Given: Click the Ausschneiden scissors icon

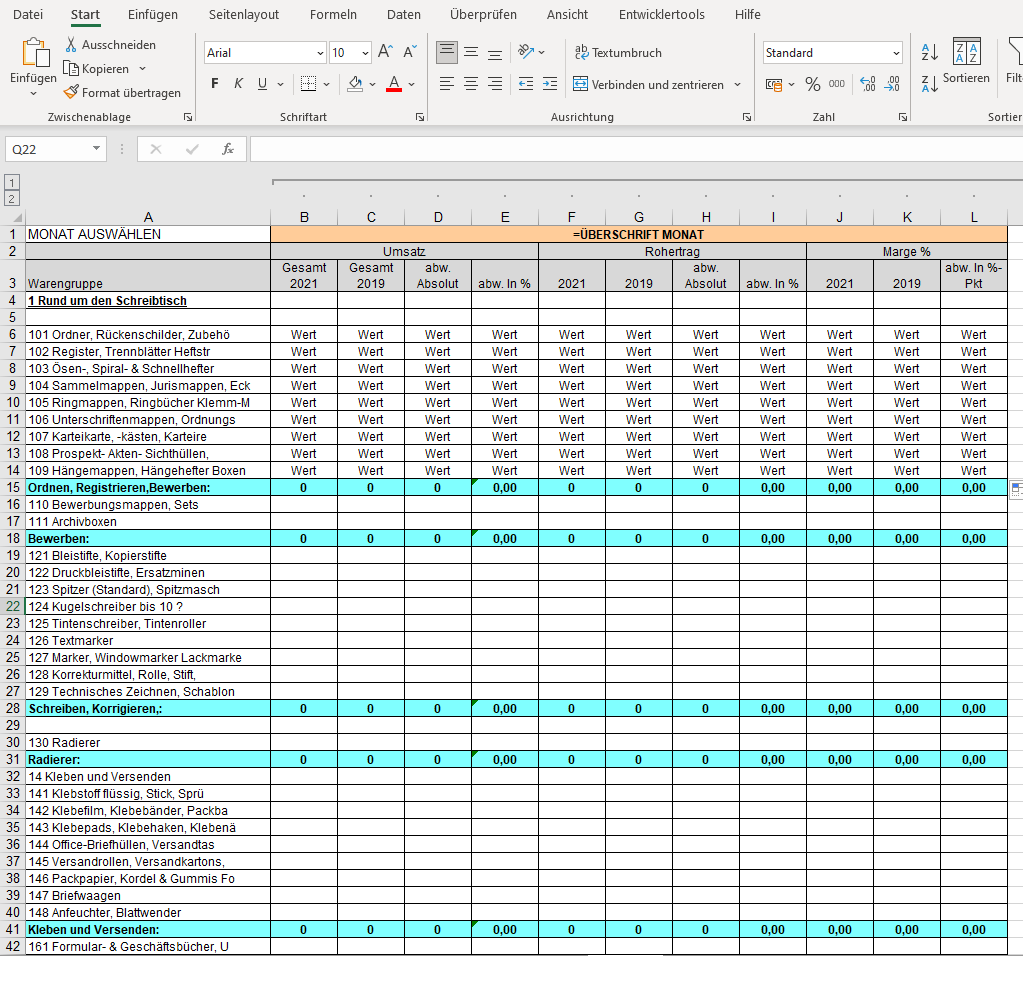Looking at the screenshot, I should (x=70, y=44).
